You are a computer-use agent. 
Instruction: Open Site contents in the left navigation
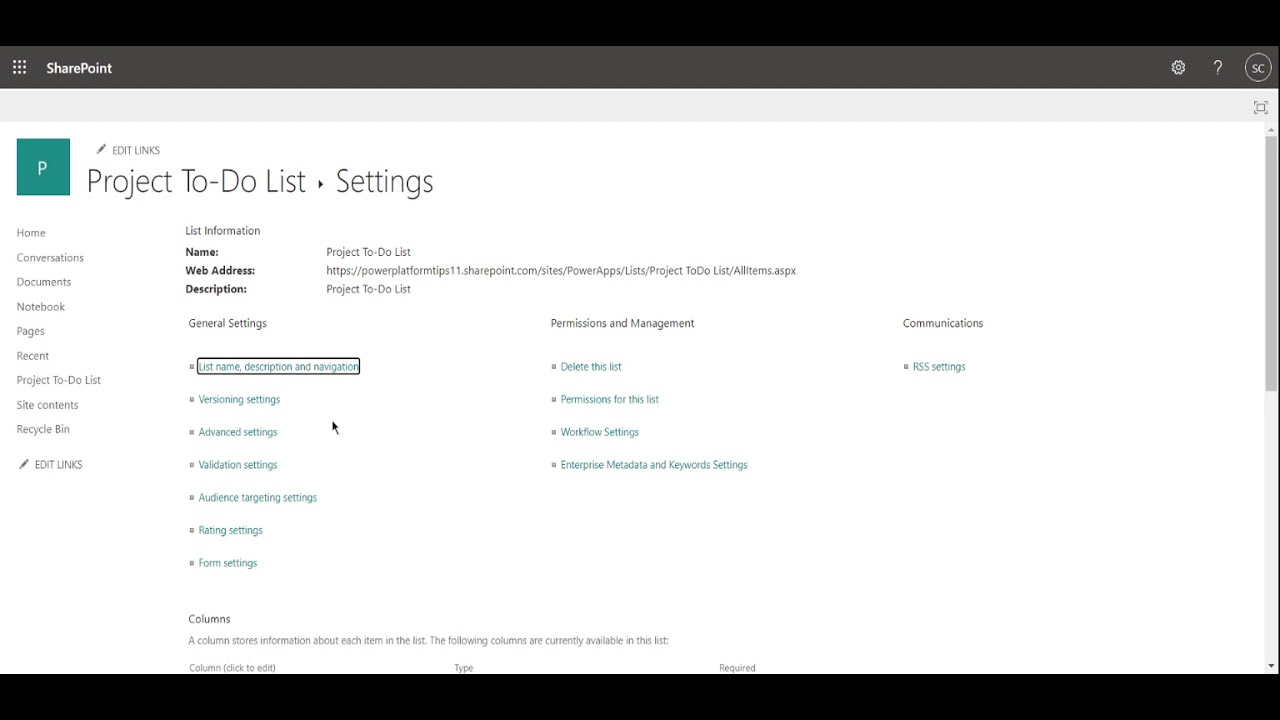47,405
